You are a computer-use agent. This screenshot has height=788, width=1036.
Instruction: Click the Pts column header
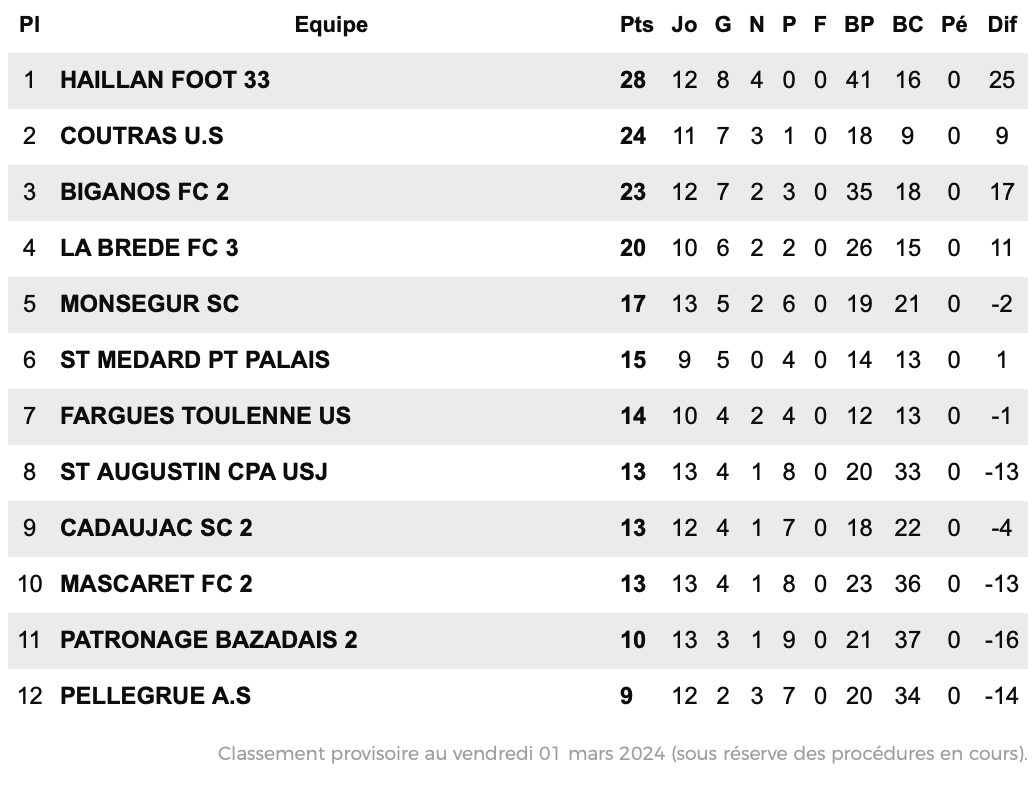[636, 25]
